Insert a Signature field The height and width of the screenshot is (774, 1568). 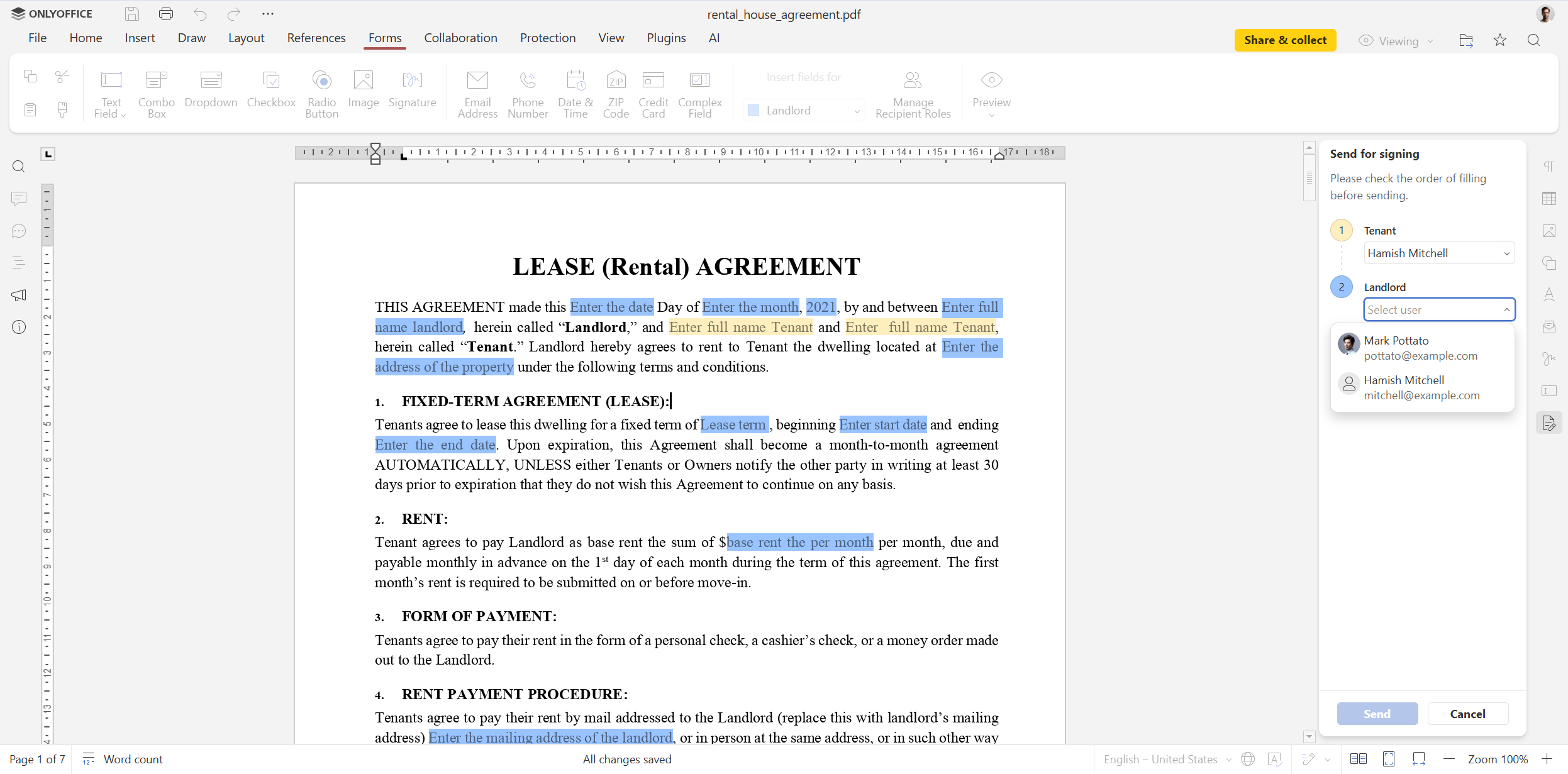(x=413, y=90)
